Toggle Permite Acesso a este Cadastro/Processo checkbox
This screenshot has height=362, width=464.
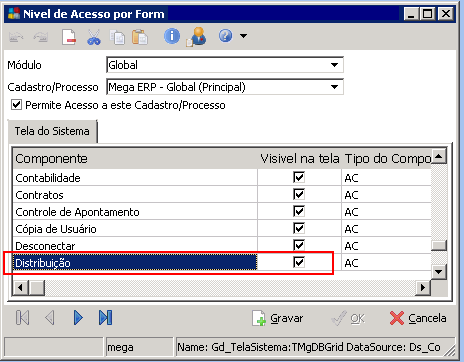tap(16, 105)
